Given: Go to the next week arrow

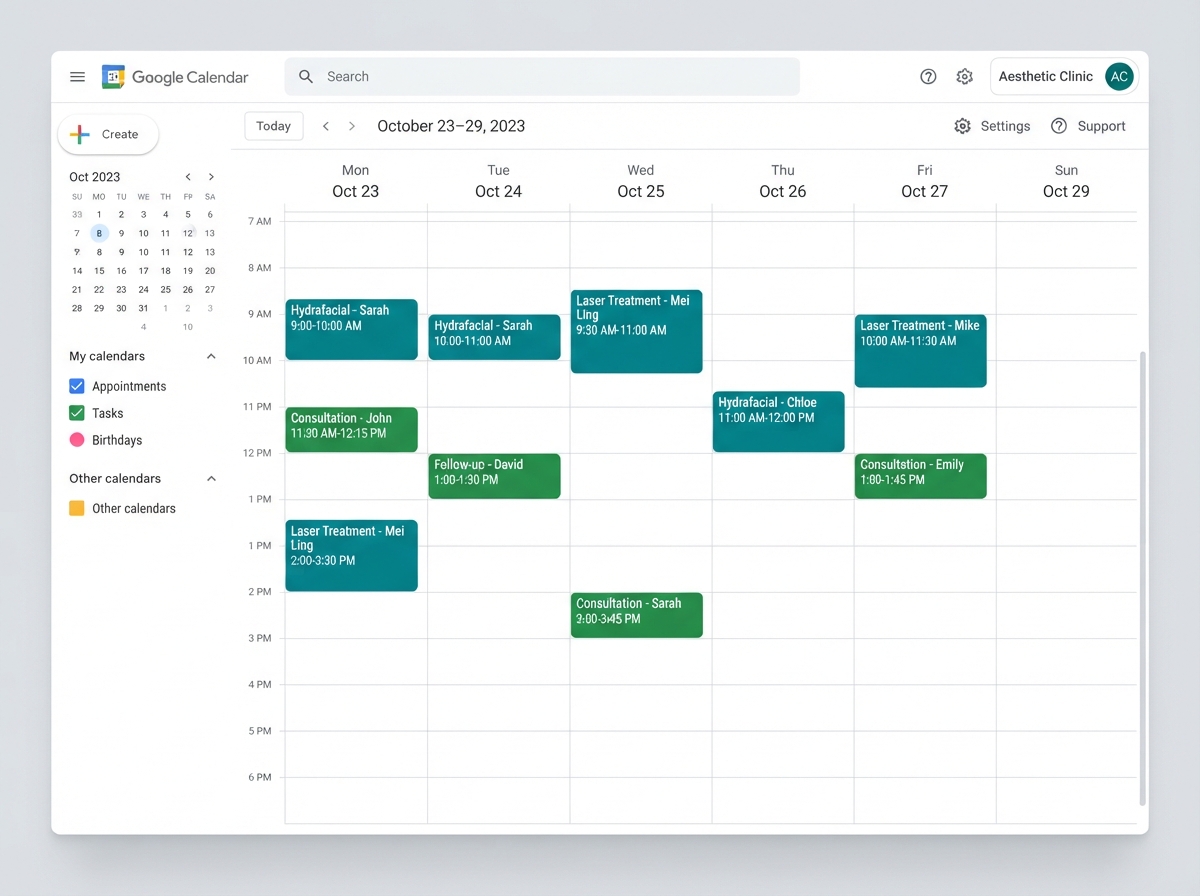Looking at the screenshot, I should 352,126.
